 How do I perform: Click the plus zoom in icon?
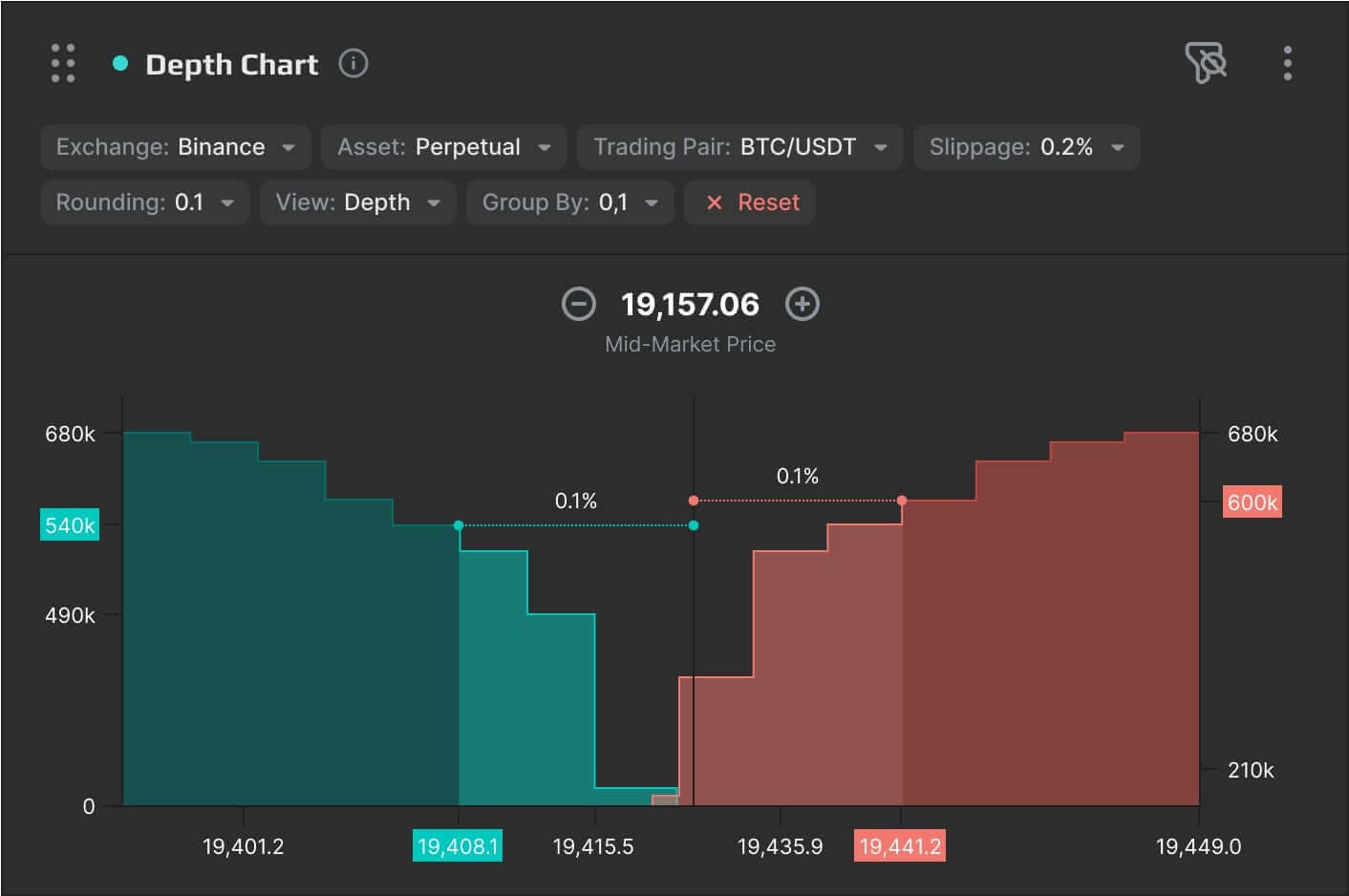click(x=802, y=304)
